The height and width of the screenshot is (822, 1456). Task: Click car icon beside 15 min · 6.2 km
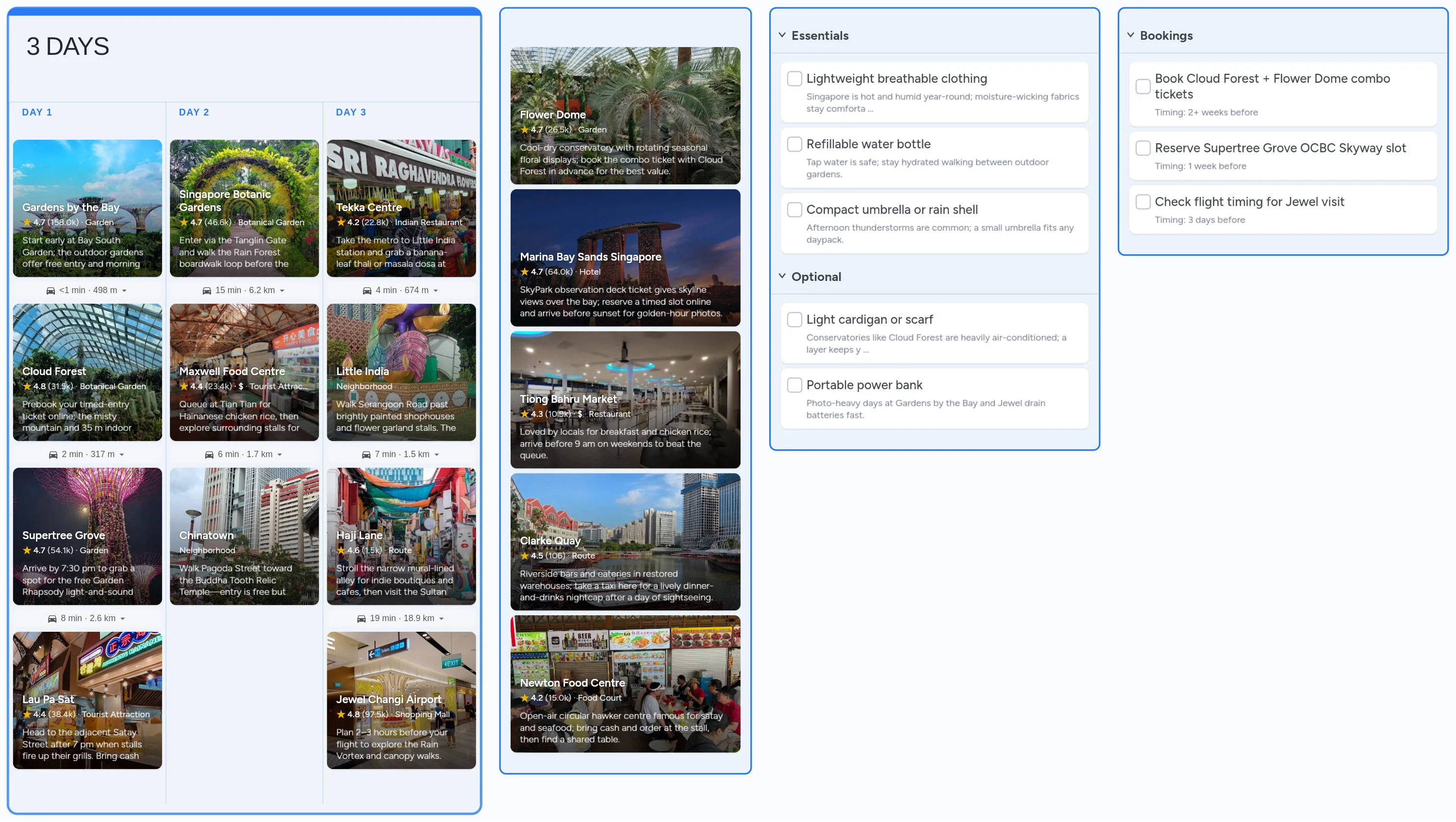tap(207, 290)
